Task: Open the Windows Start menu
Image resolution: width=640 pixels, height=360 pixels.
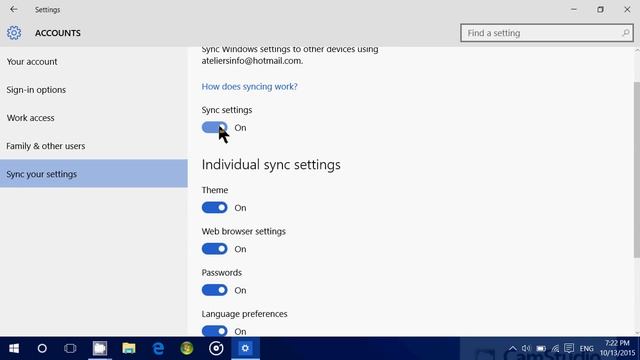Action: point(14,348)
